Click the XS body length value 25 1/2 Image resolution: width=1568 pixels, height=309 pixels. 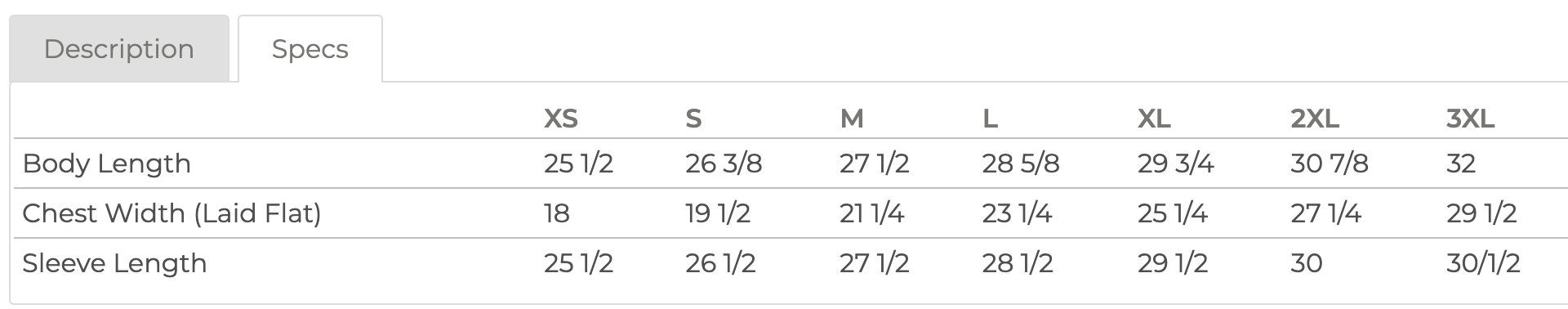pyautogui.click(x=578, y=163)
